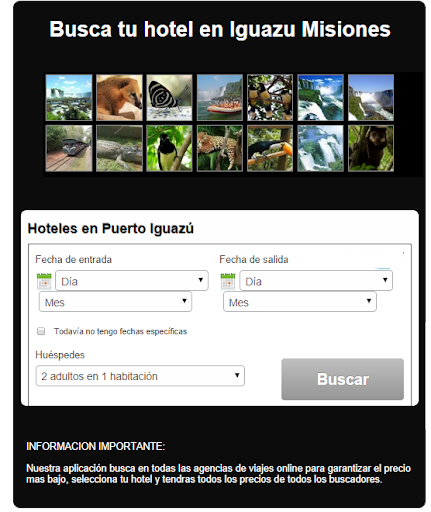431x512 pixels.
Task: Open the jaguar thumbnail
Action: click(x=220, y=148)
